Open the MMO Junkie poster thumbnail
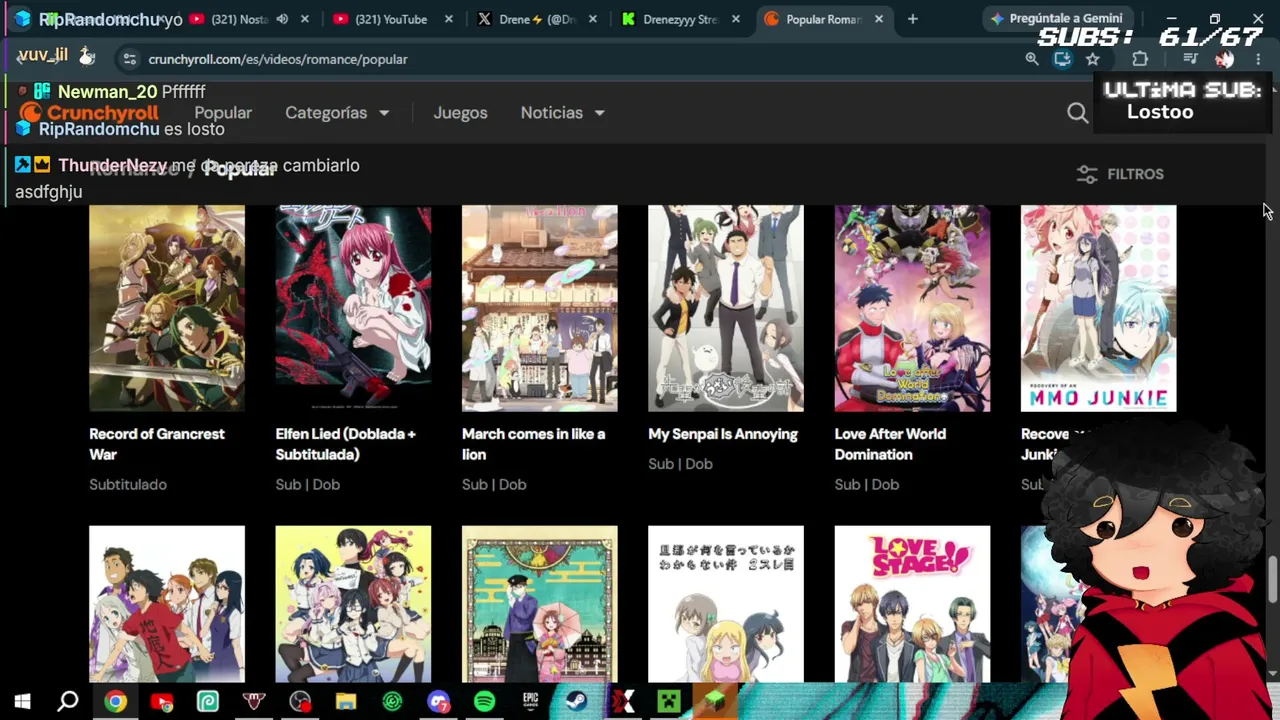 point(1098,308)
